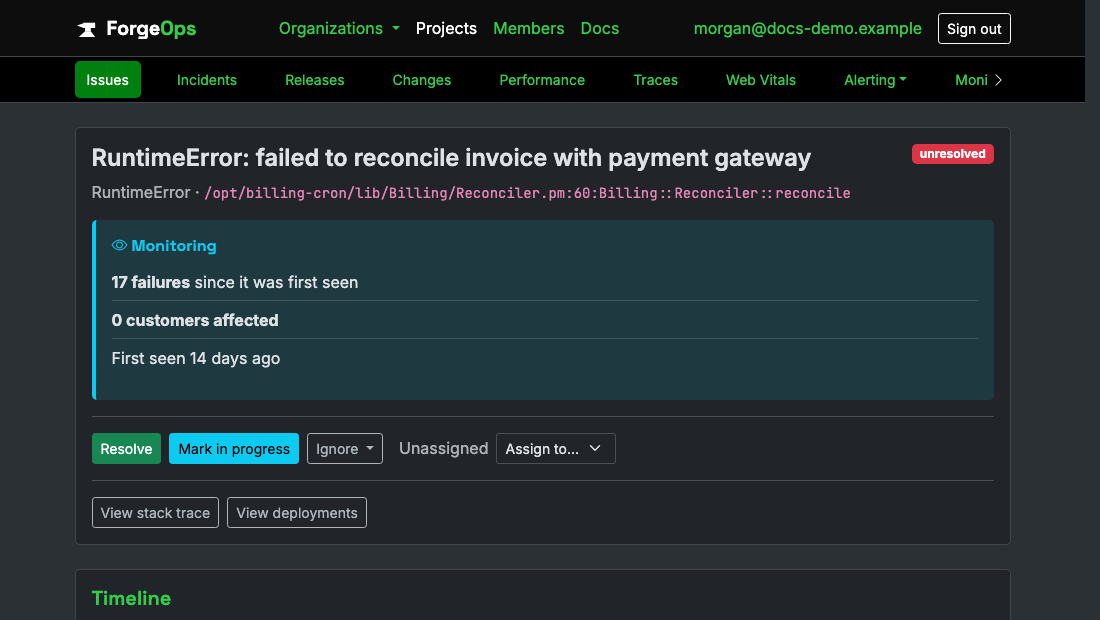Open the Docs link
Image resolution: width=1100 pixels, height=620 pixels.
600,29
